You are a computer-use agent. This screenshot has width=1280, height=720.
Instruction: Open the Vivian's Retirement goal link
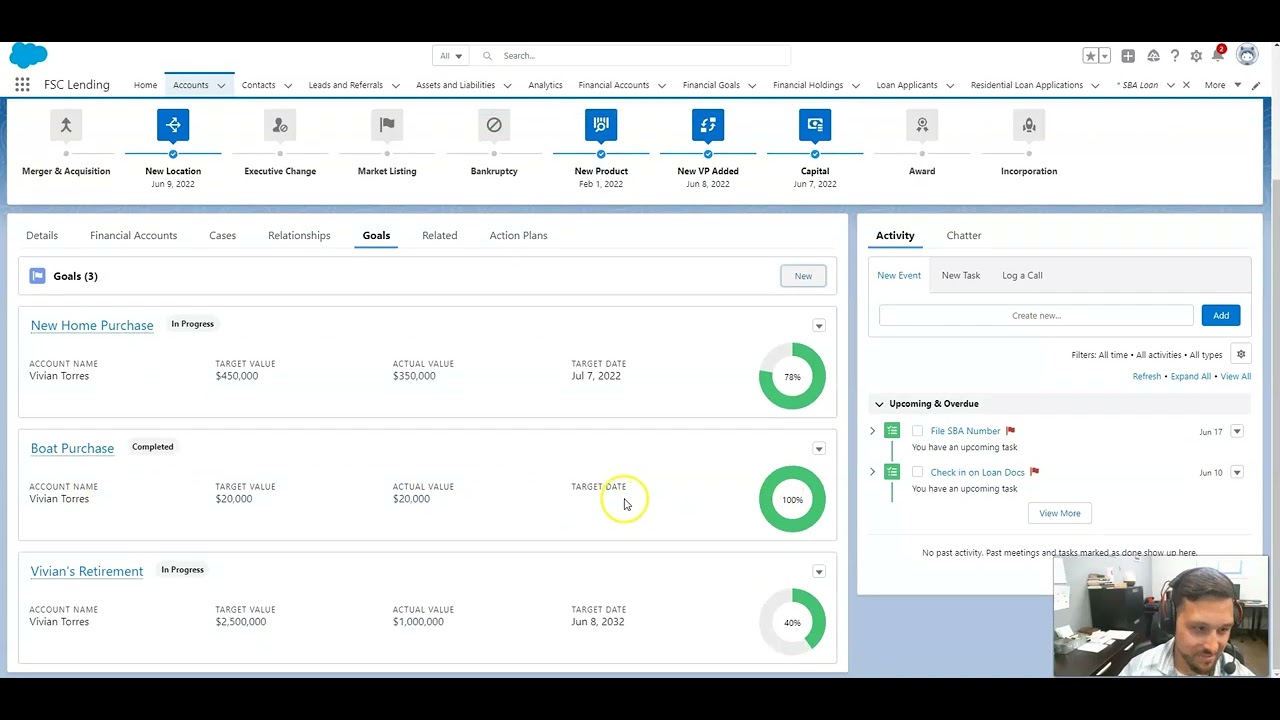coord(87,571)
